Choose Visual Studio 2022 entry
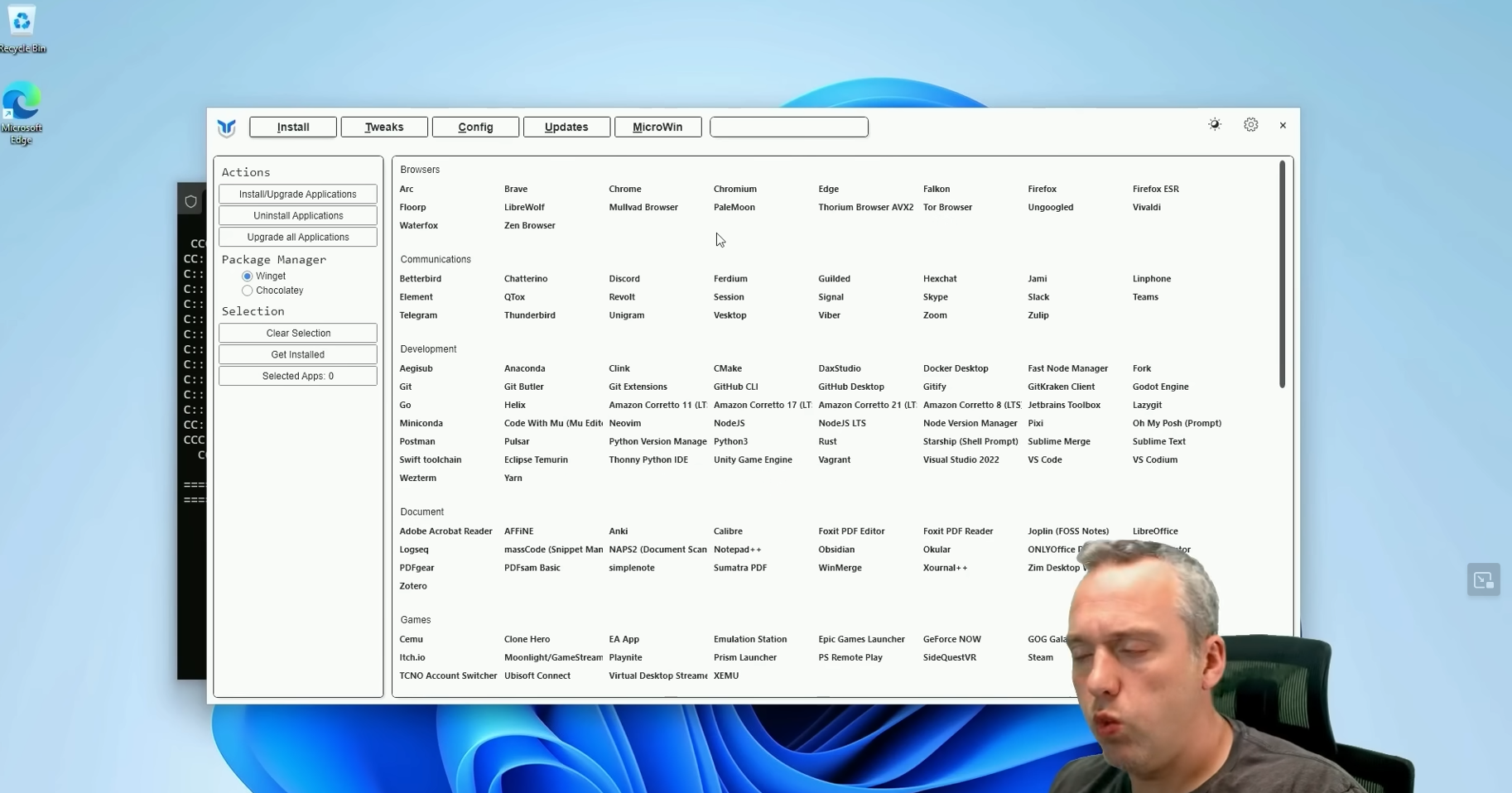Viewport: 1512px width, 793px height. 961,459
